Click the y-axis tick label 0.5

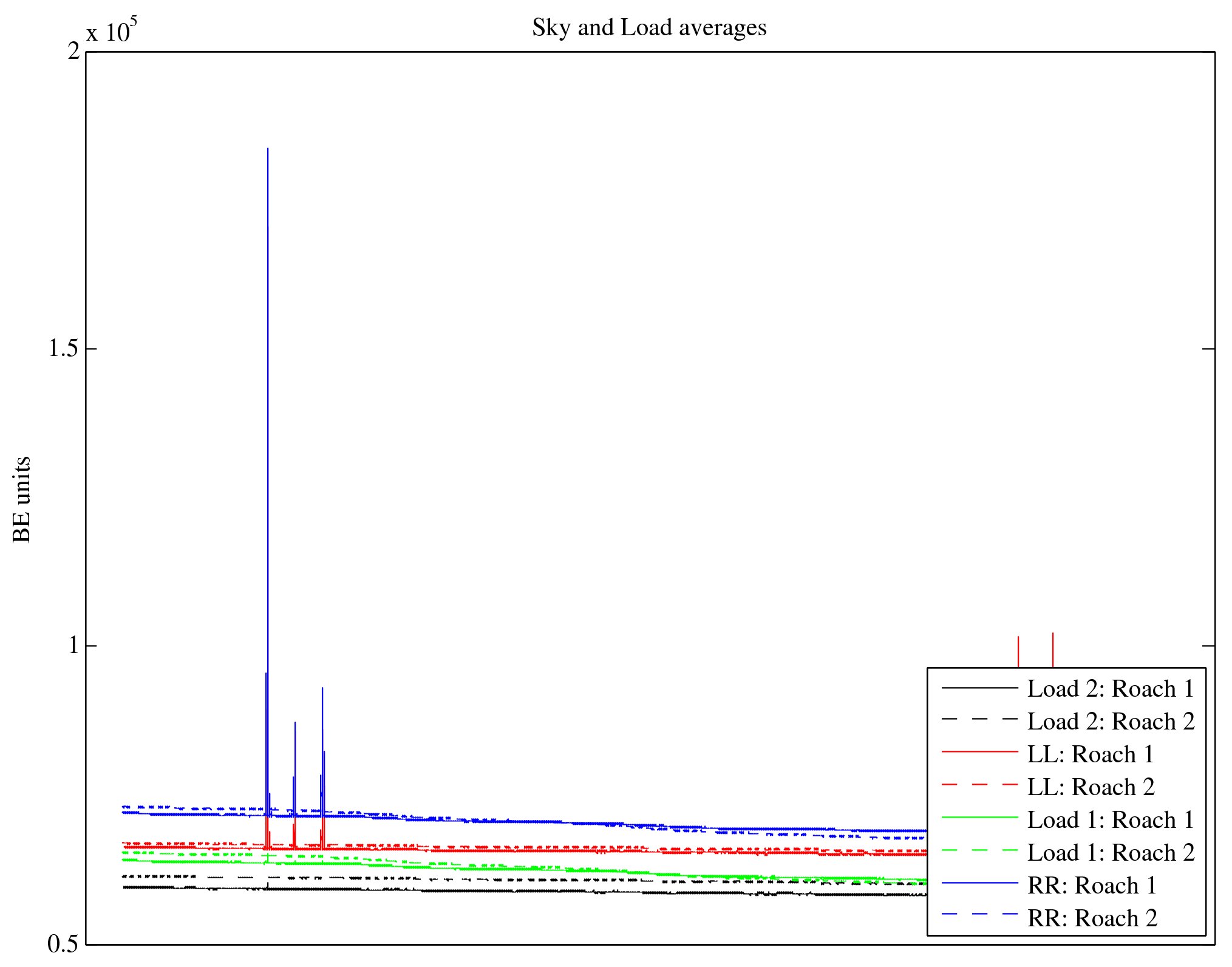[x=63, y=944]
